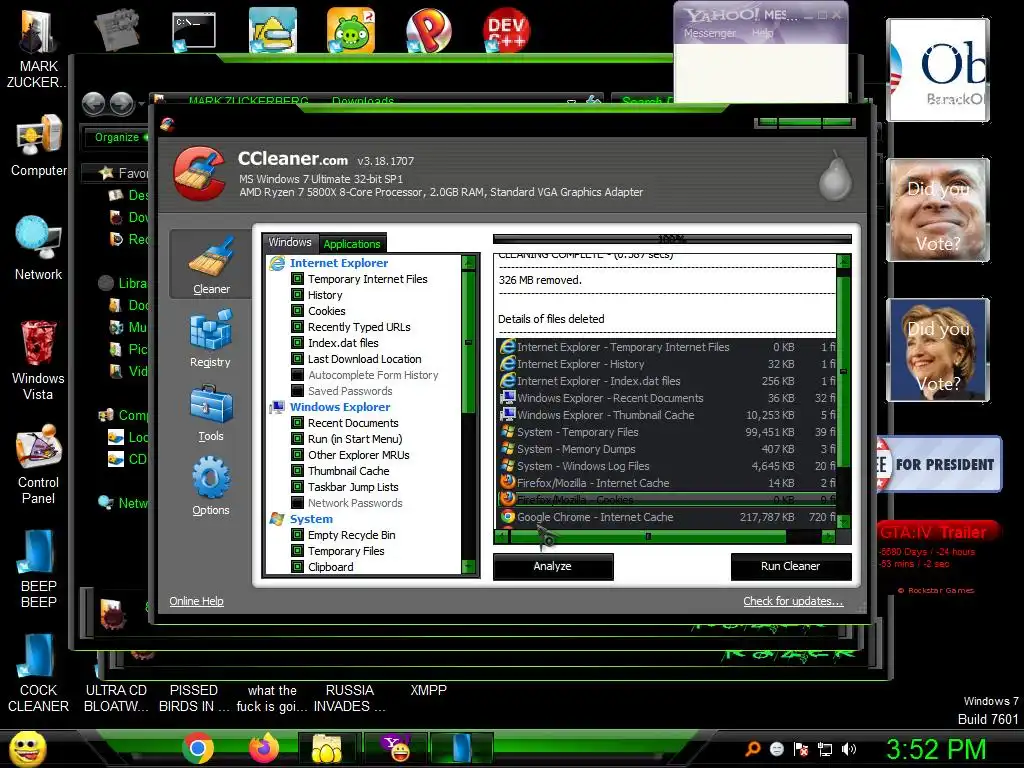Click the Obama sidebar gadget thumbnail
The image size is (1024, 768).
[938, 70]
